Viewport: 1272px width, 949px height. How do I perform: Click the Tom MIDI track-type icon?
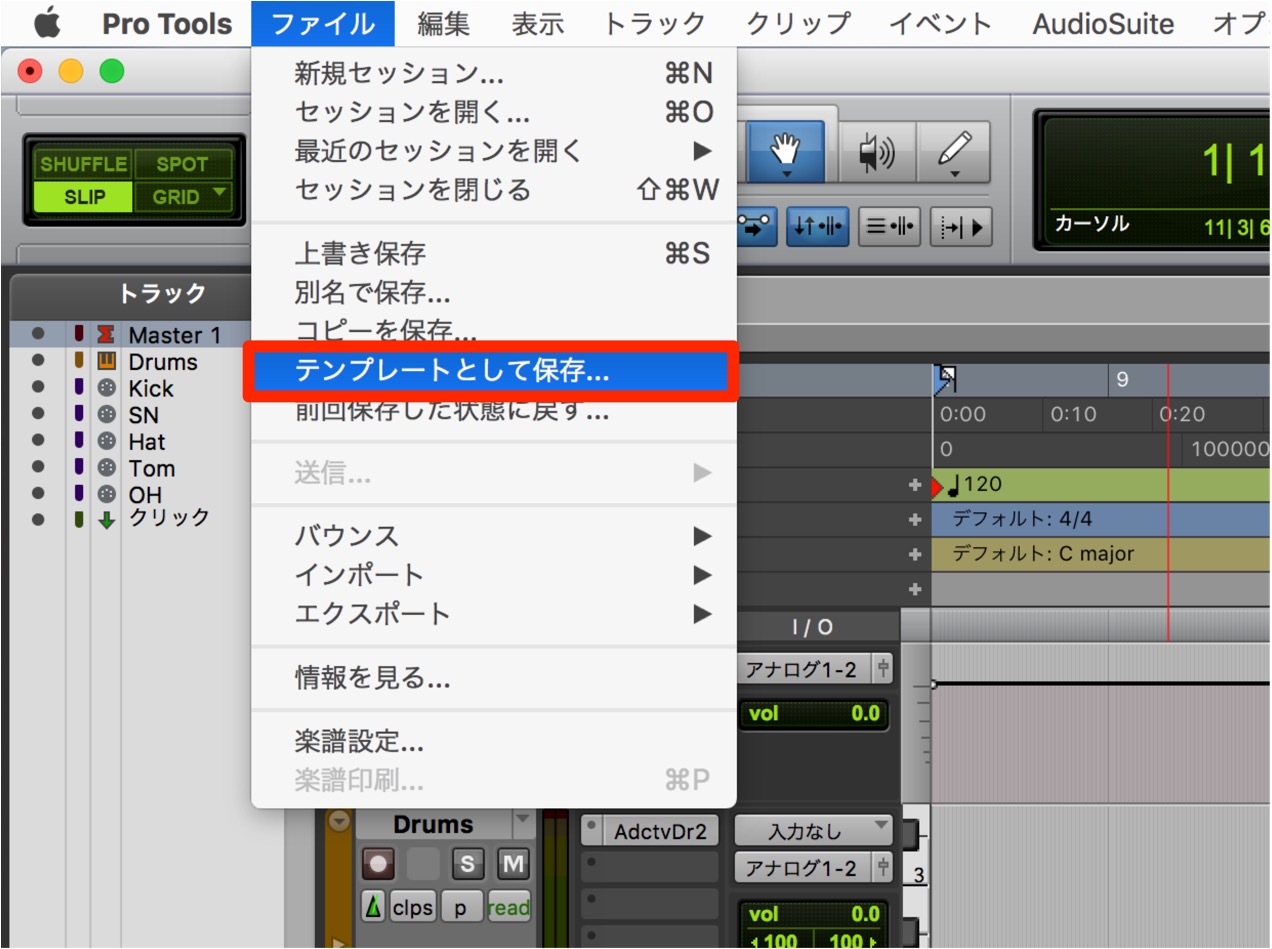tap(106, 468)
